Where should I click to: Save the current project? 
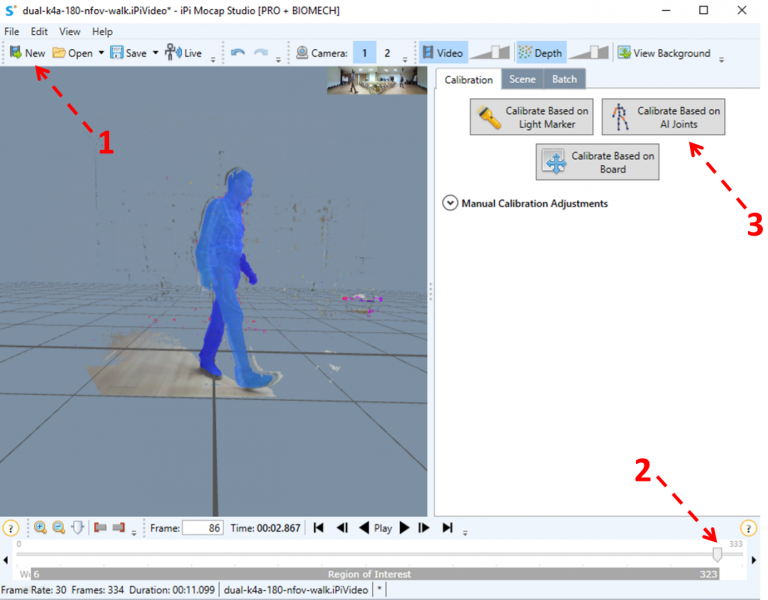pos(128,53)
